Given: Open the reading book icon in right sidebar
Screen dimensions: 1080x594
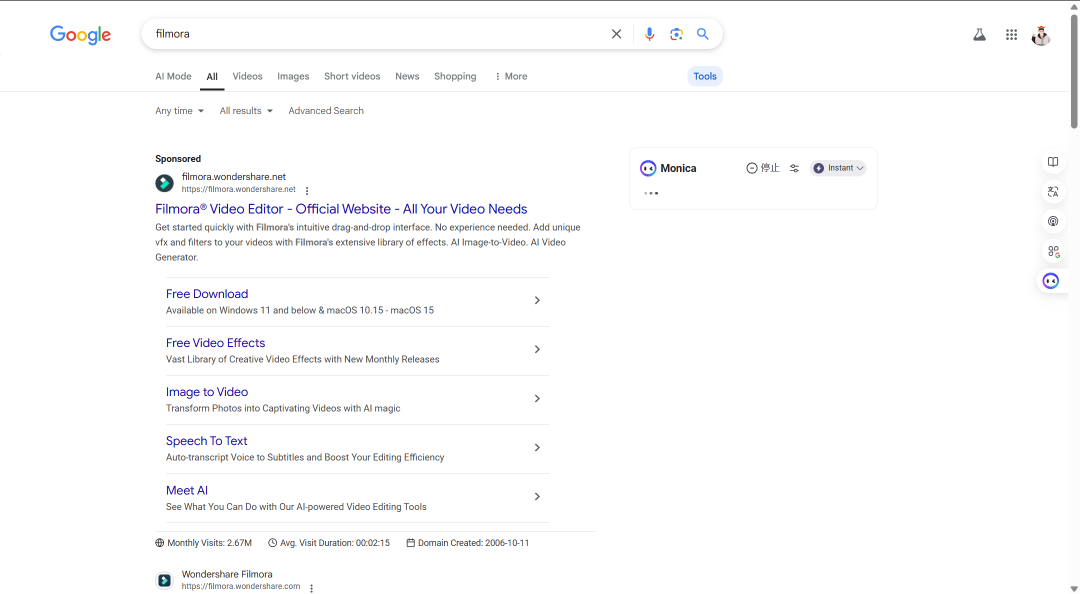Looking at the screenshot, I should (x=1052, y=162).
